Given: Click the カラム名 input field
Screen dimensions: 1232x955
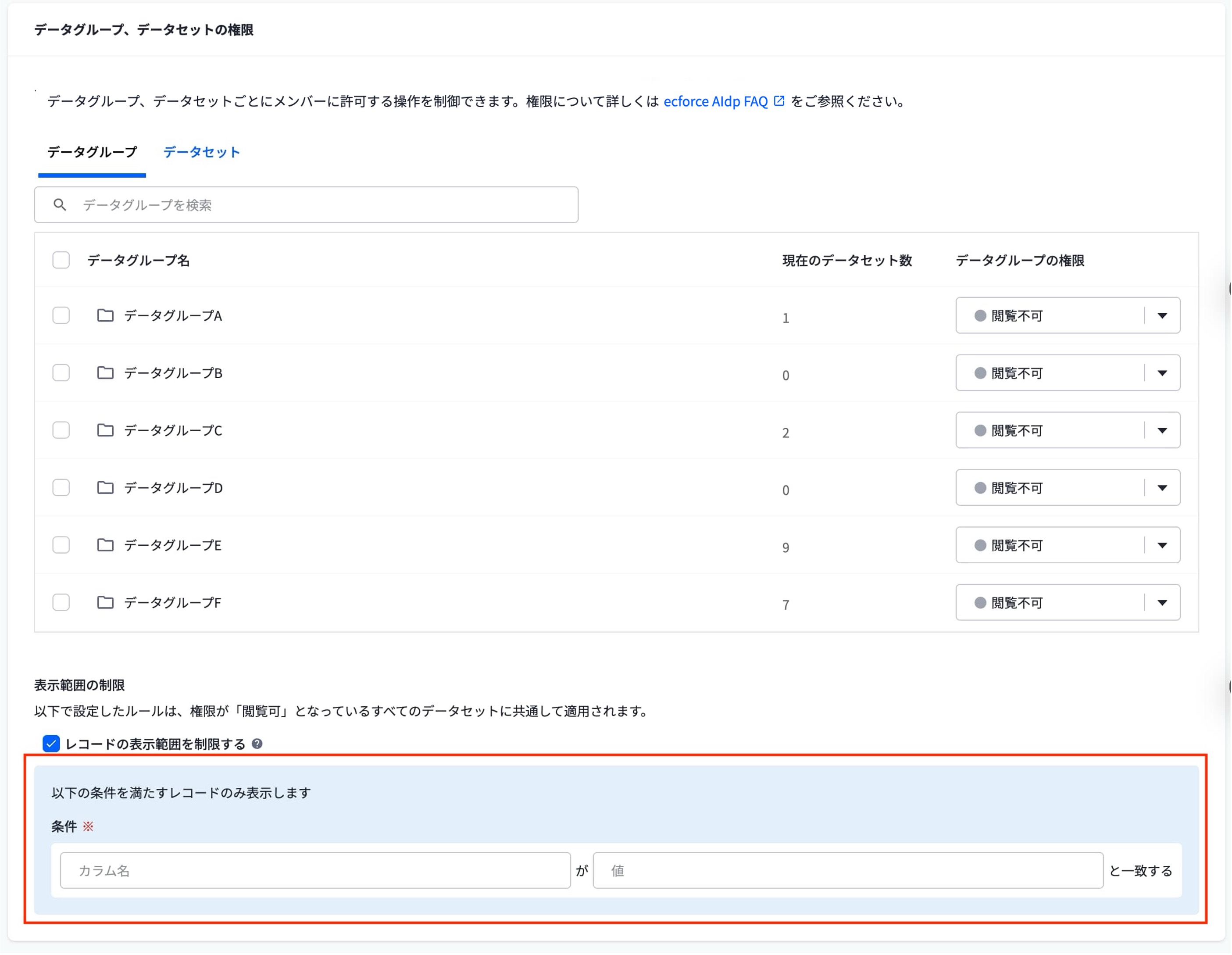Looking at the screenshot, I should pos(315,870).
